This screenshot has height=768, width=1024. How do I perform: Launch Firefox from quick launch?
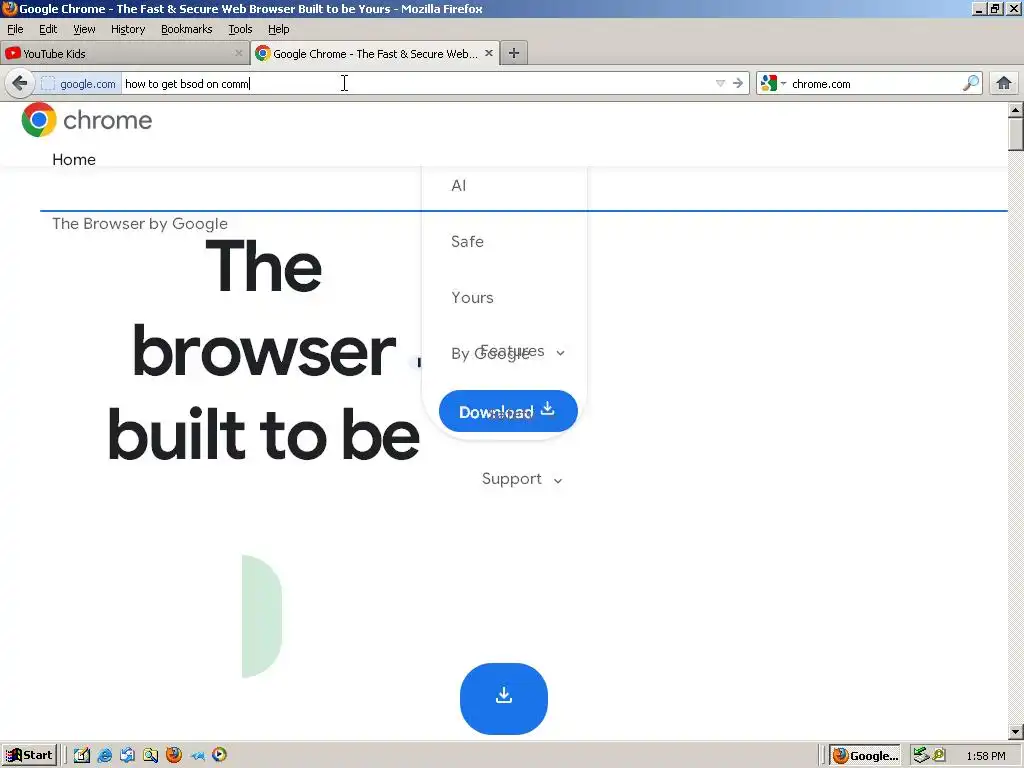(174, 755)
